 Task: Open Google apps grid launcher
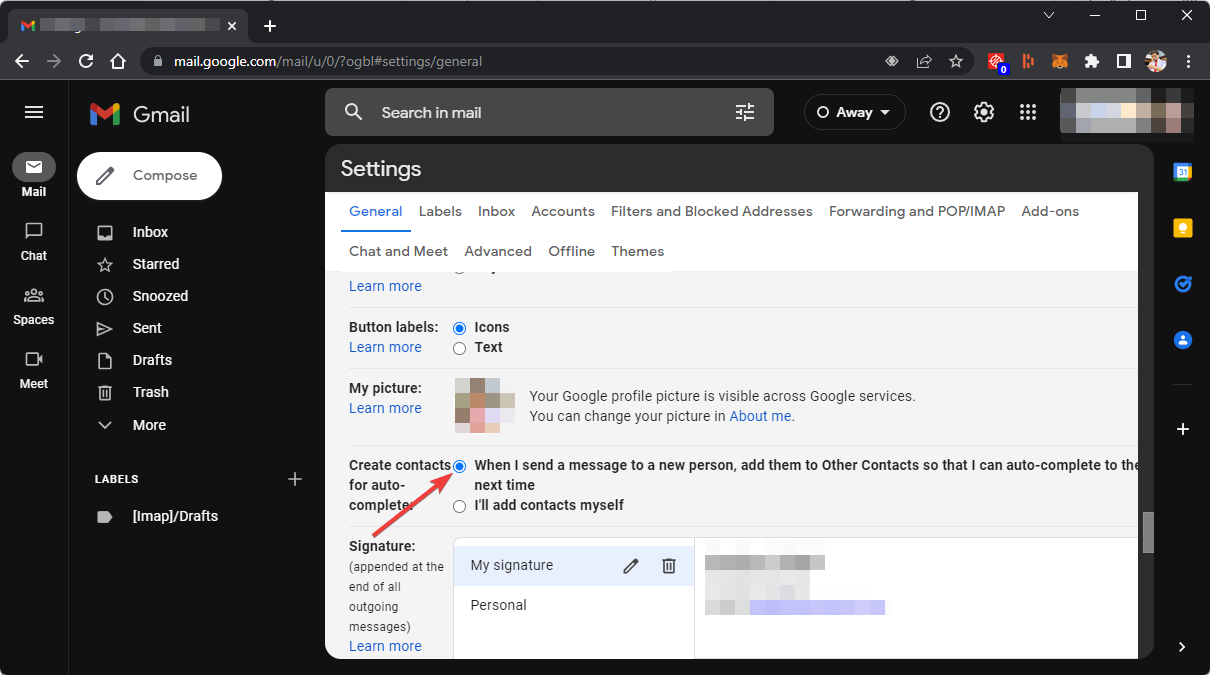click(1028, 113)
